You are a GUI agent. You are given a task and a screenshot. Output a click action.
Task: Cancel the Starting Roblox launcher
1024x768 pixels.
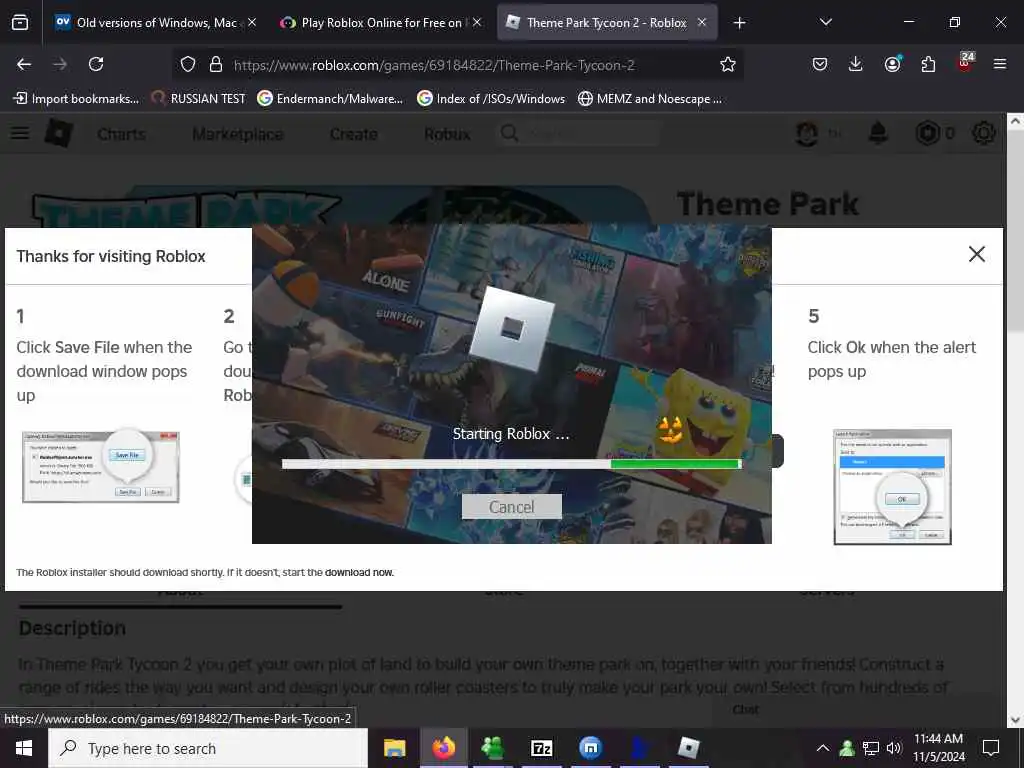pyautogui.click(x=511, y=507)
